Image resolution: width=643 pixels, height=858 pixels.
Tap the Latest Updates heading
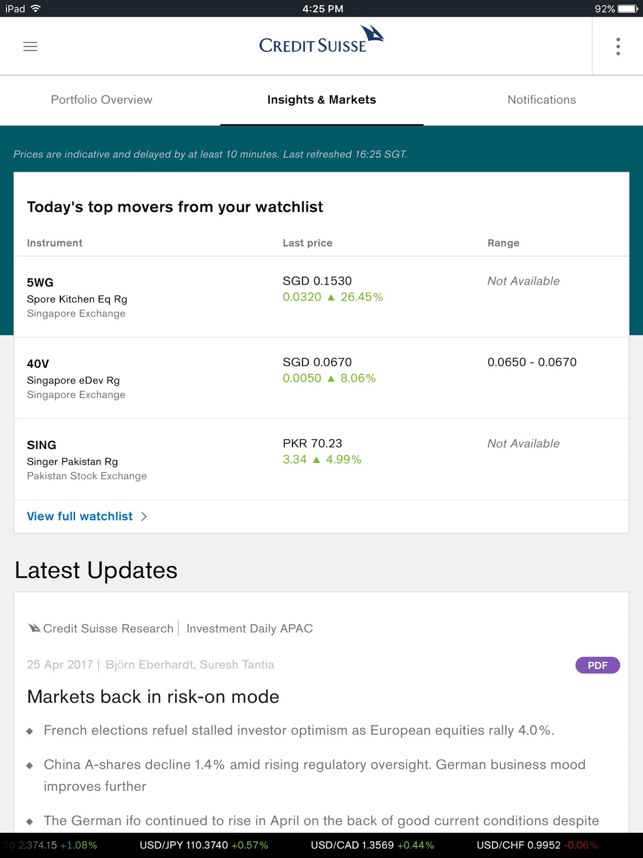(x=96, y=570)
